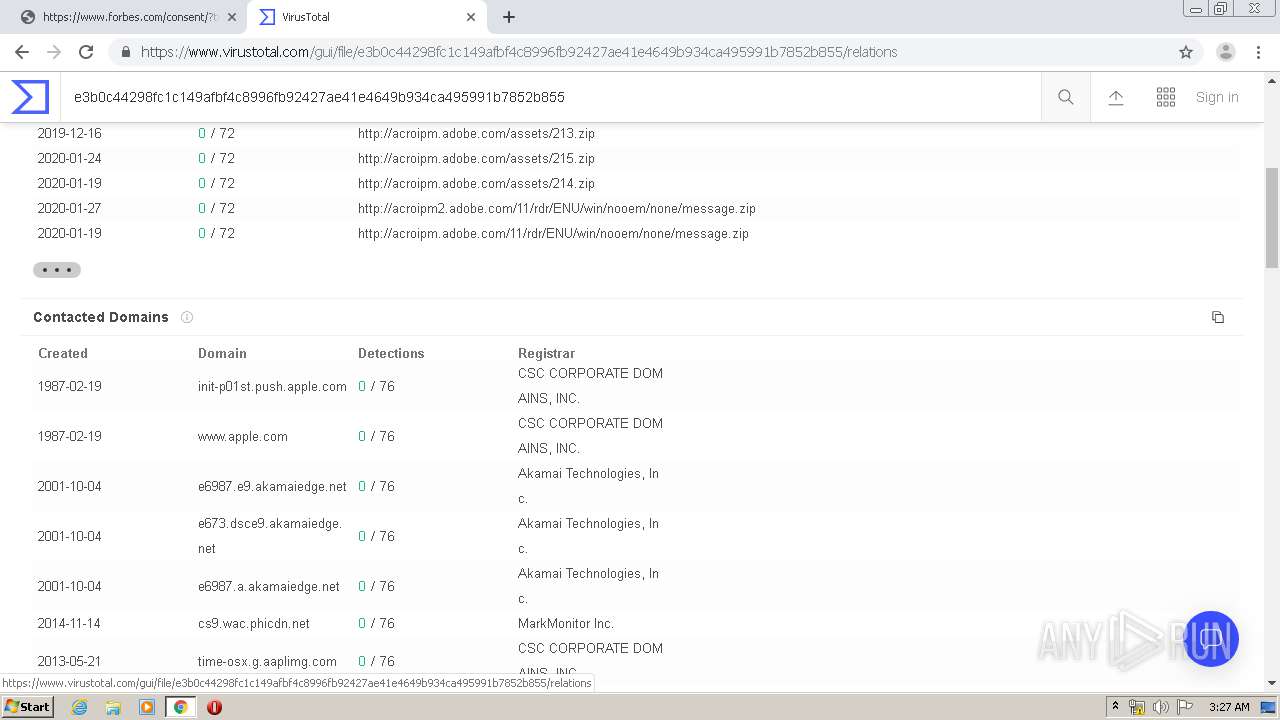Screen dimensions: 1280x720
Task: Click scrollbar down arrow
Action: click(x=1272, y=683)
